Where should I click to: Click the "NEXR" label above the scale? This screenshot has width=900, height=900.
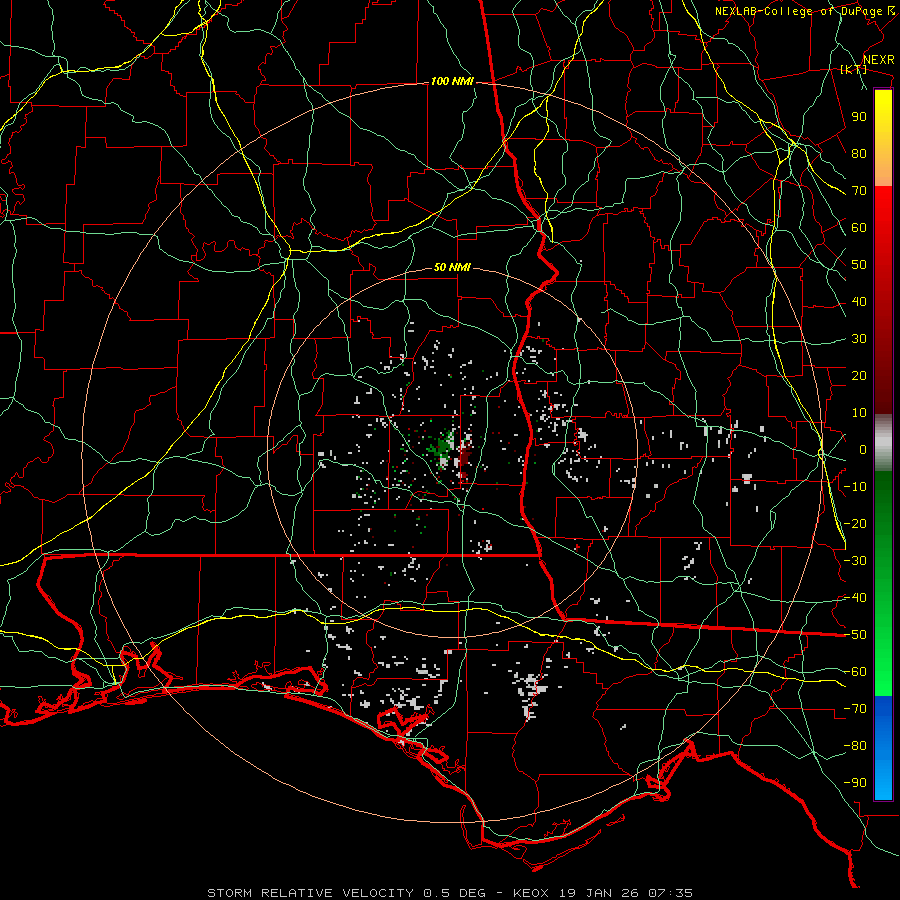[878, 60]
